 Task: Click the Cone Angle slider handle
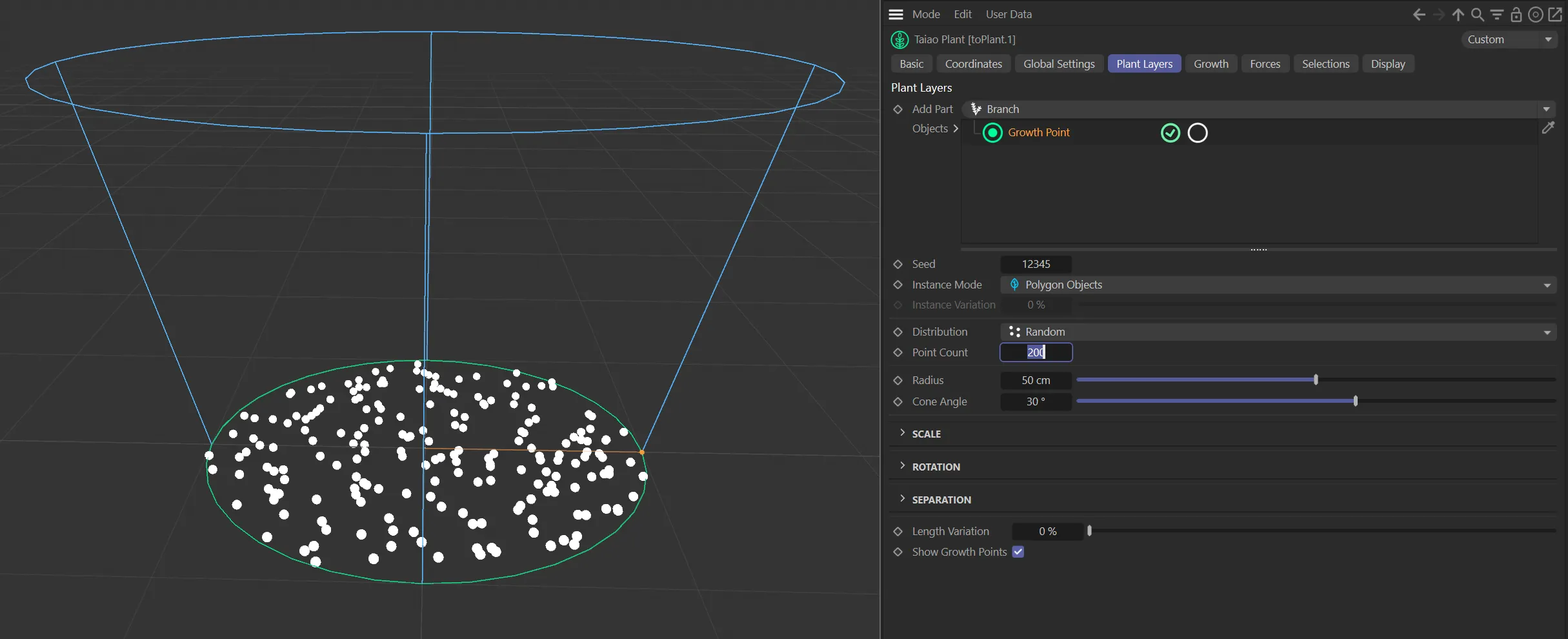[1356, 401]
